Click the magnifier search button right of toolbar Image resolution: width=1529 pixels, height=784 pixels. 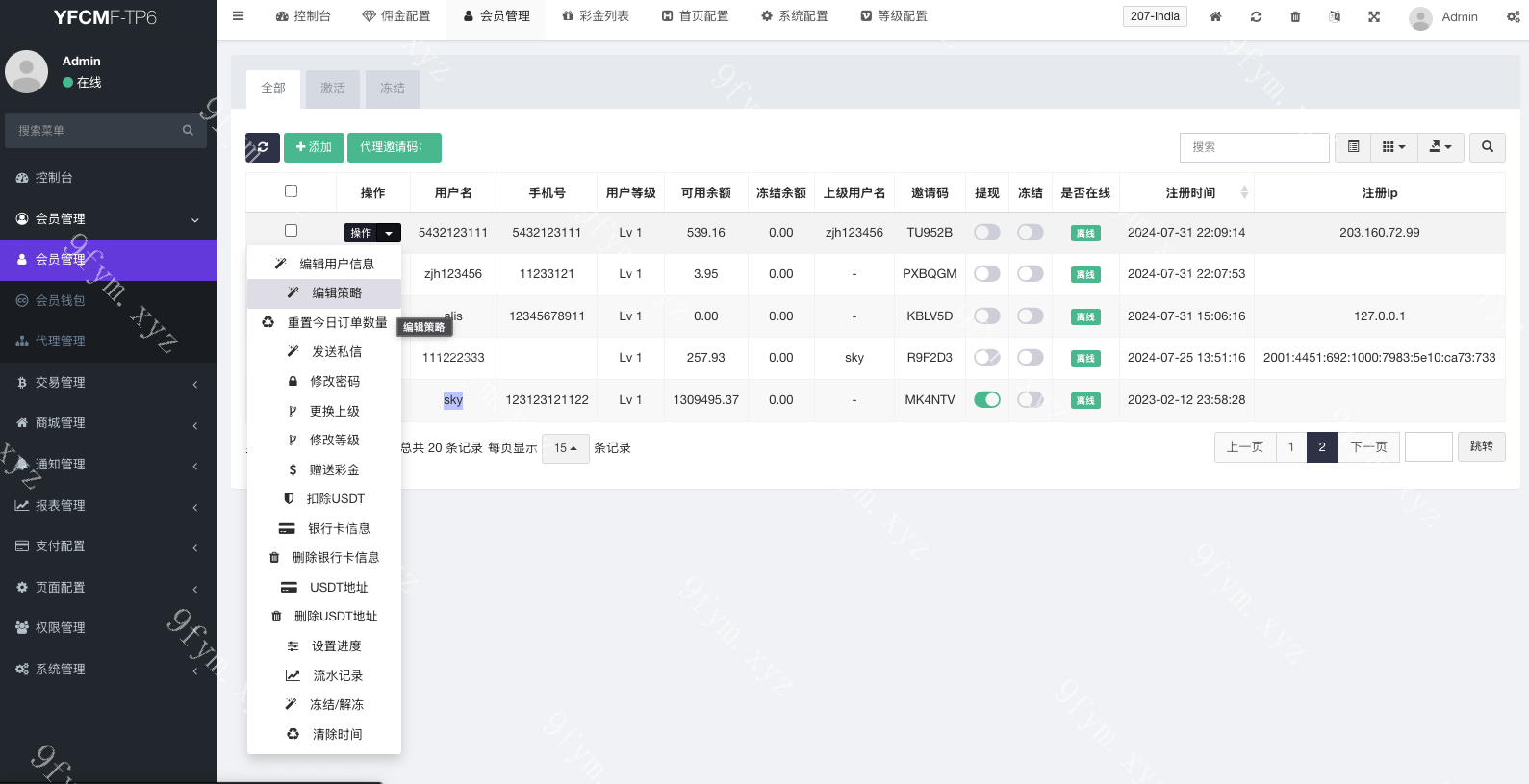tap(1488, 147)
